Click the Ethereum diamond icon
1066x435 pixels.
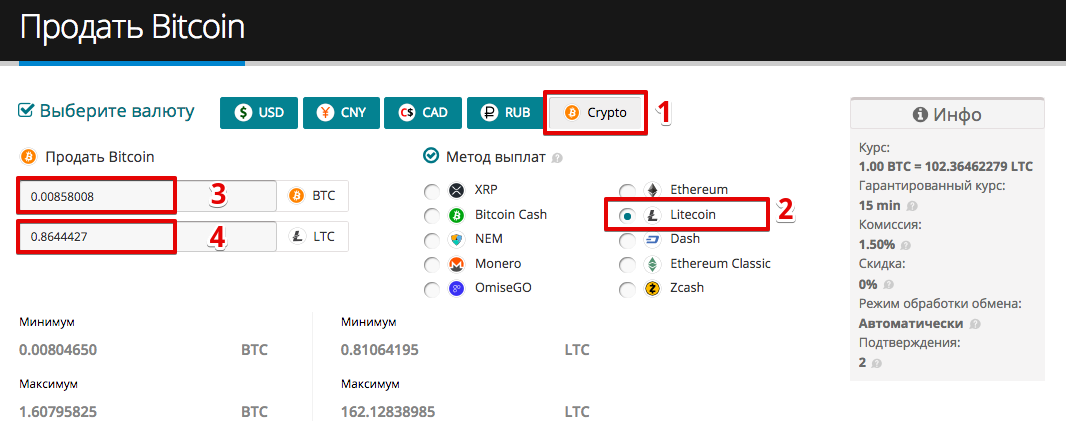click(x=652, y=190)
